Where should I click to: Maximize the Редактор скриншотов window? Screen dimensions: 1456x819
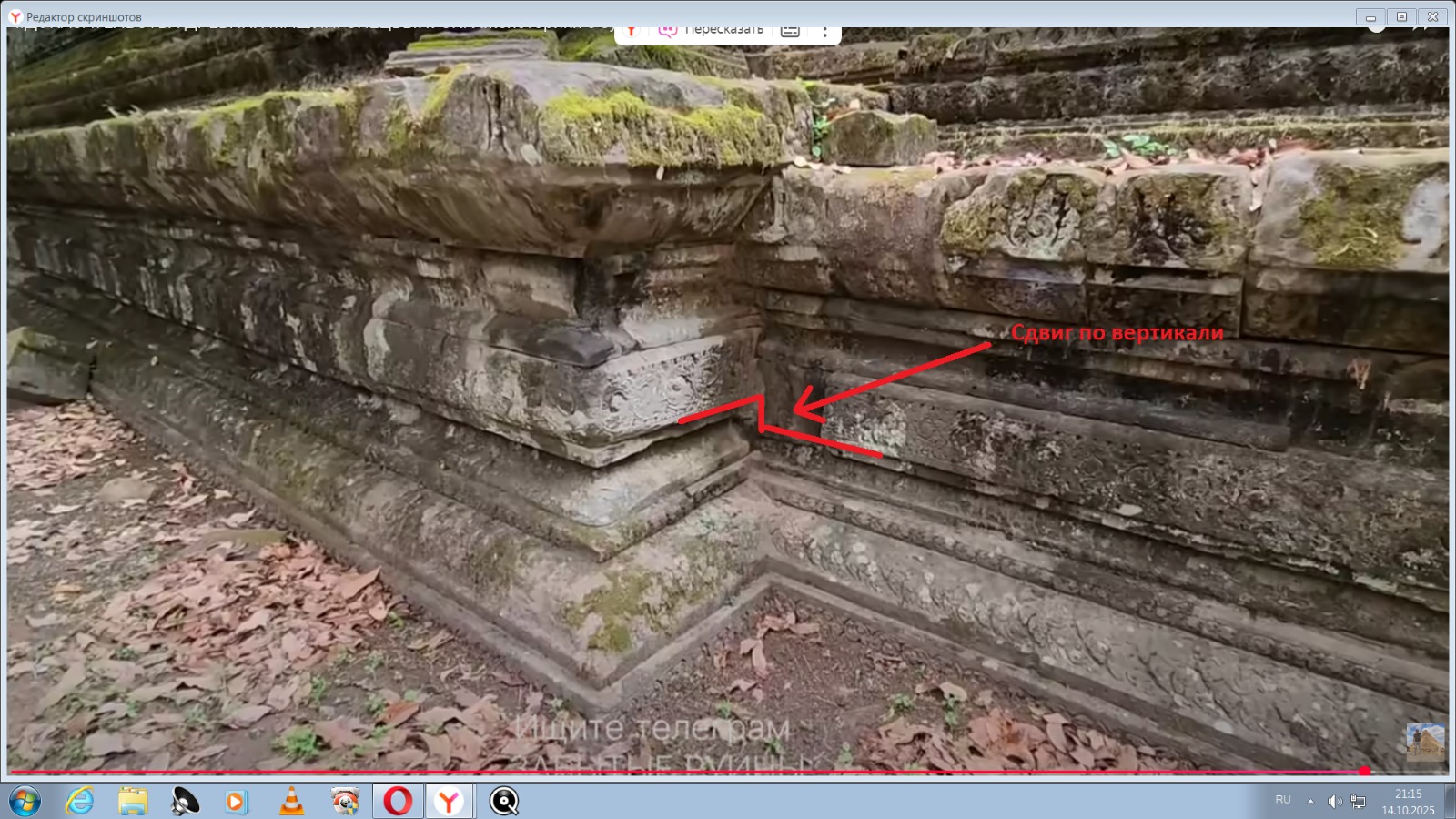tap(1401, 16)
